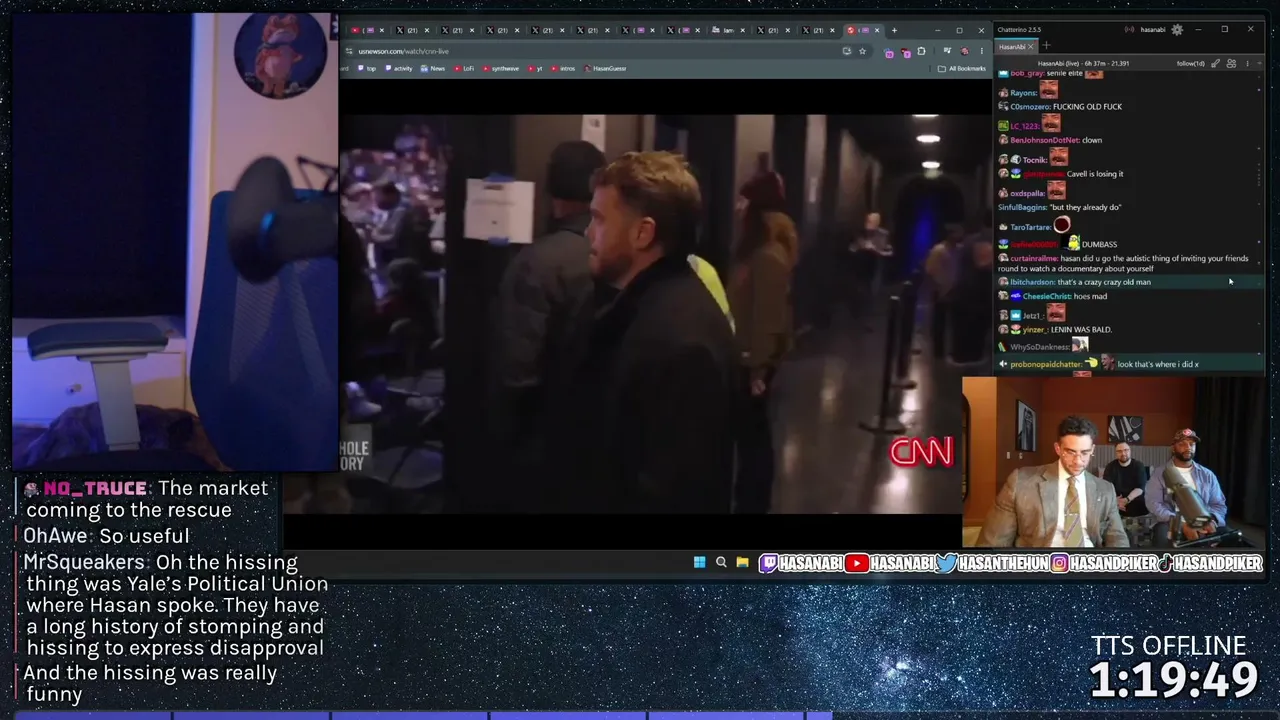Expand the All Bookmarks folder

click(x=962, y=68)
